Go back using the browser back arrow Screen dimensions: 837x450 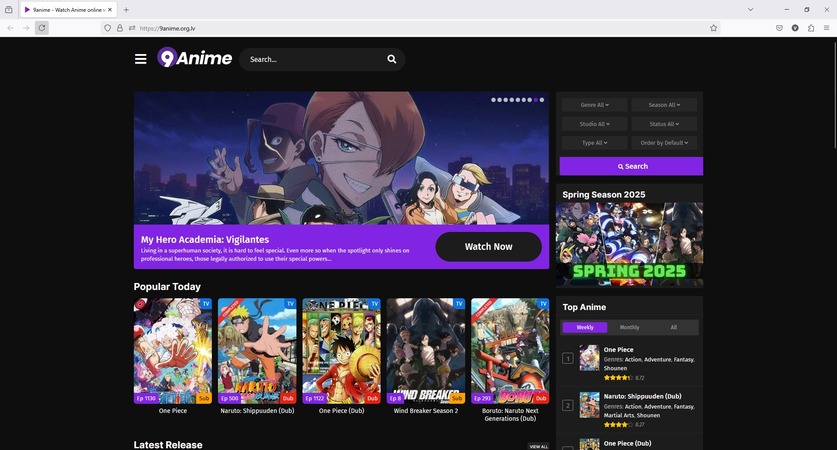coord(11,28)
